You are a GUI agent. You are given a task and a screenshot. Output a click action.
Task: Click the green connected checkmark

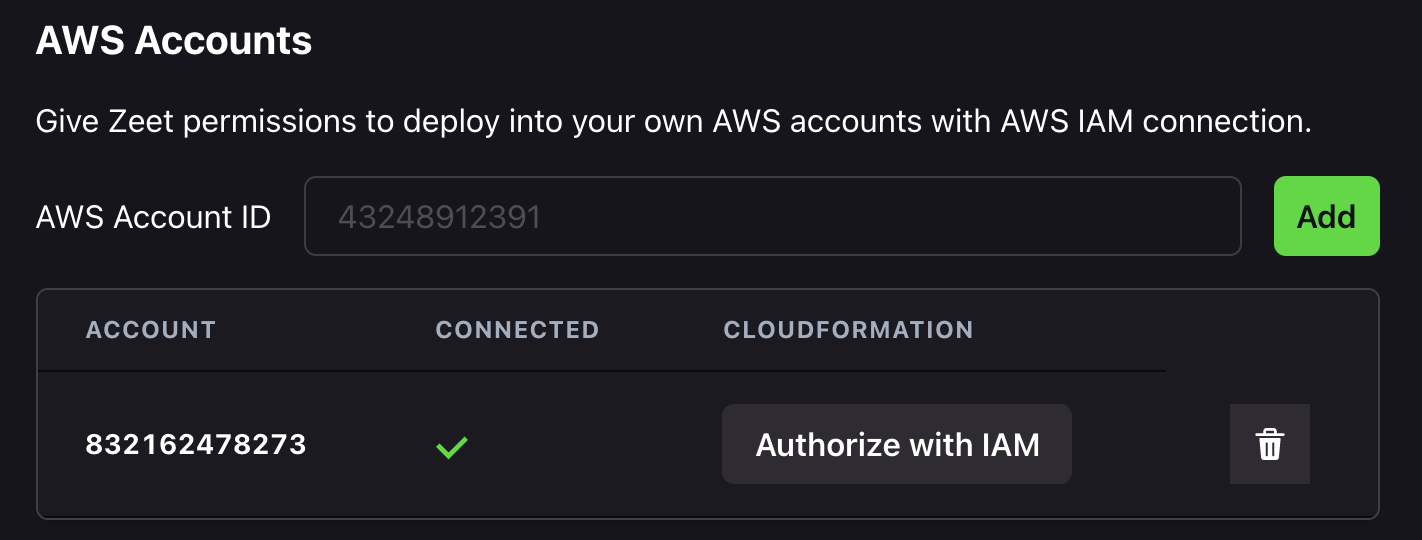[452, 446]
